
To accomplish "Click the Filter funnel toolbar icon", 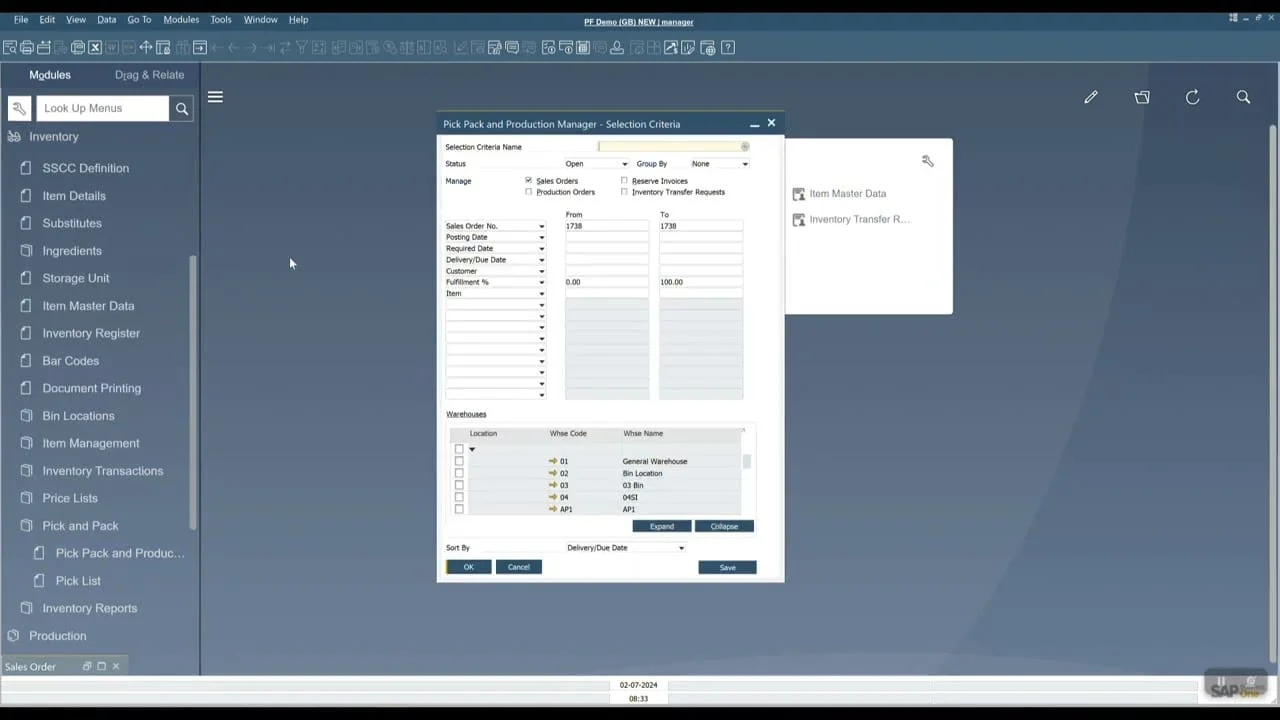I will pos(301,47).
